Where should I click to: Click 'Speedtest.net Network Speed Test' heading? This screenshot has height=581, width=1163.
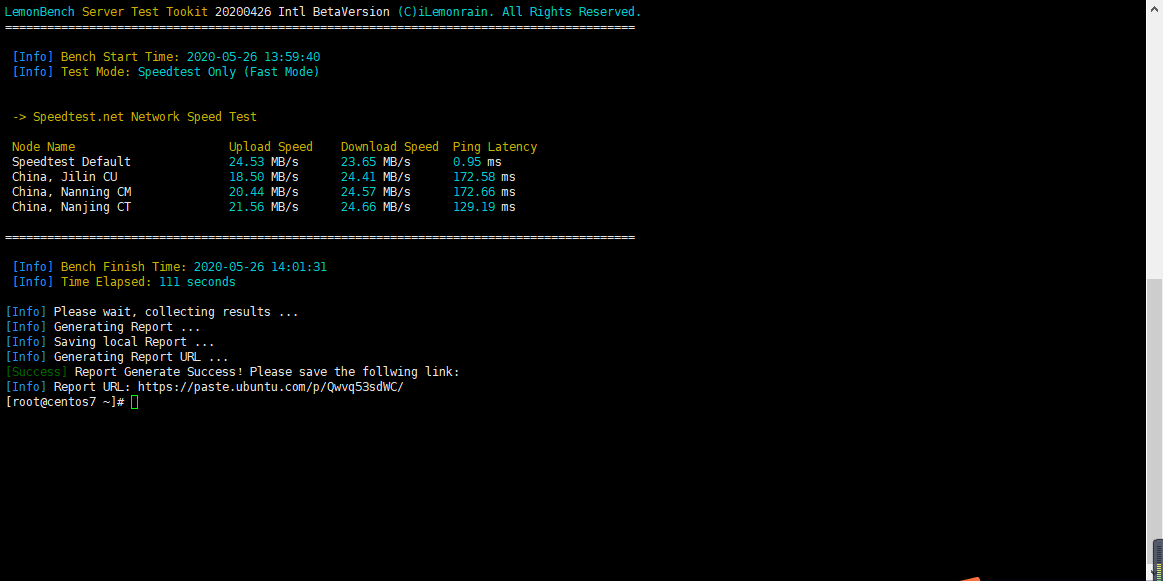pos(145,116)
